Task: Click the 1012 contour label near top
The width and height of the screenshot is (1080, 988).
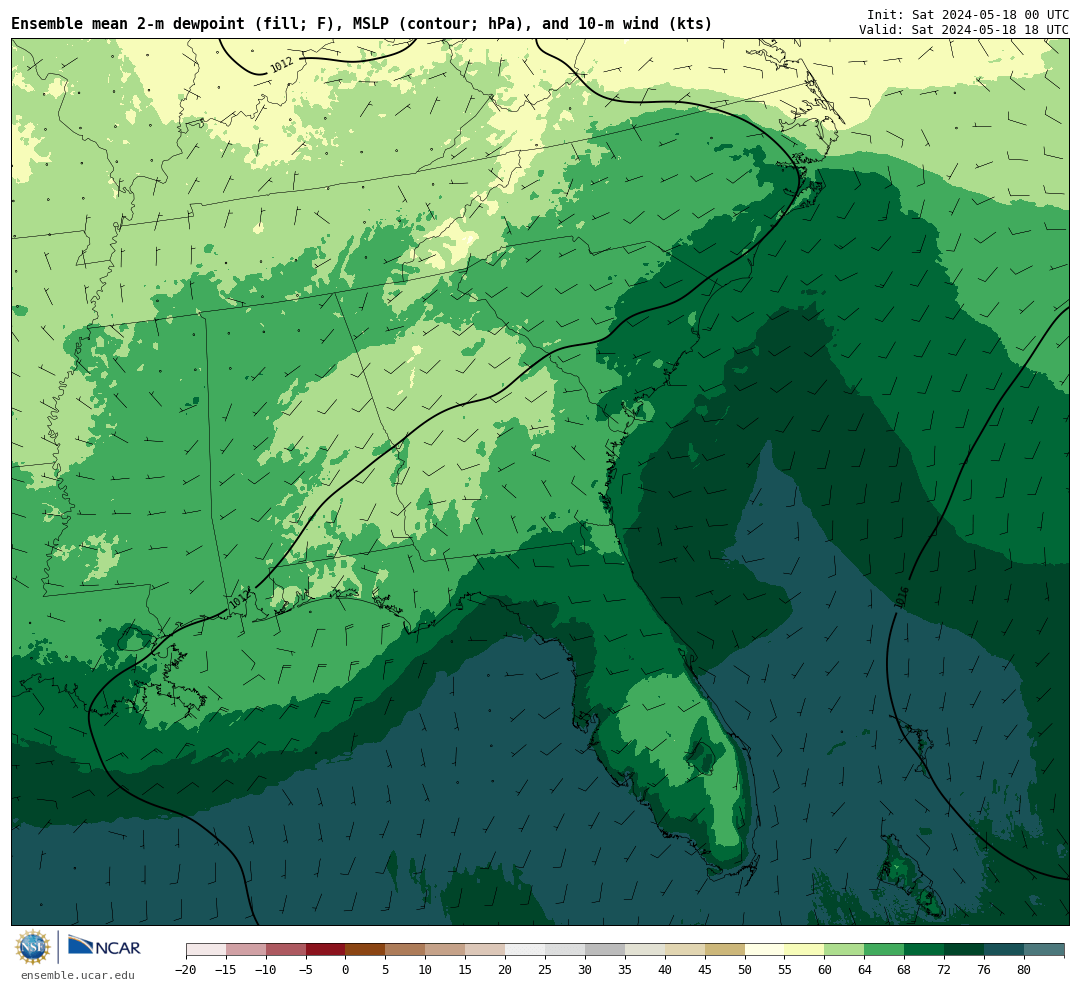Action: (282, 65)
